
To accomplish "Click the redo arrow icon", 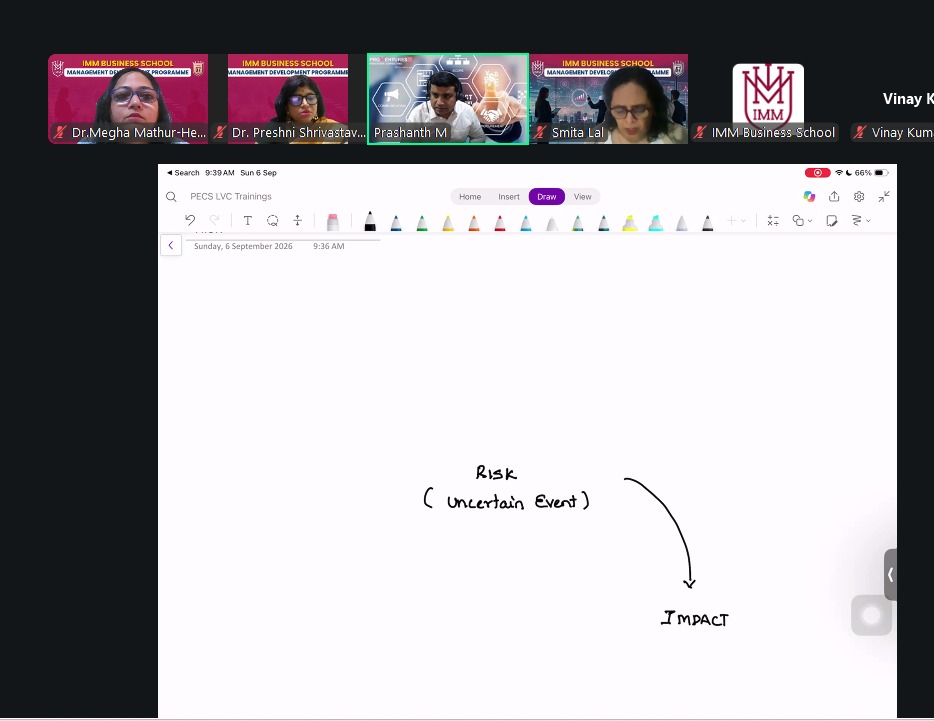I will (x=214, y=220).
